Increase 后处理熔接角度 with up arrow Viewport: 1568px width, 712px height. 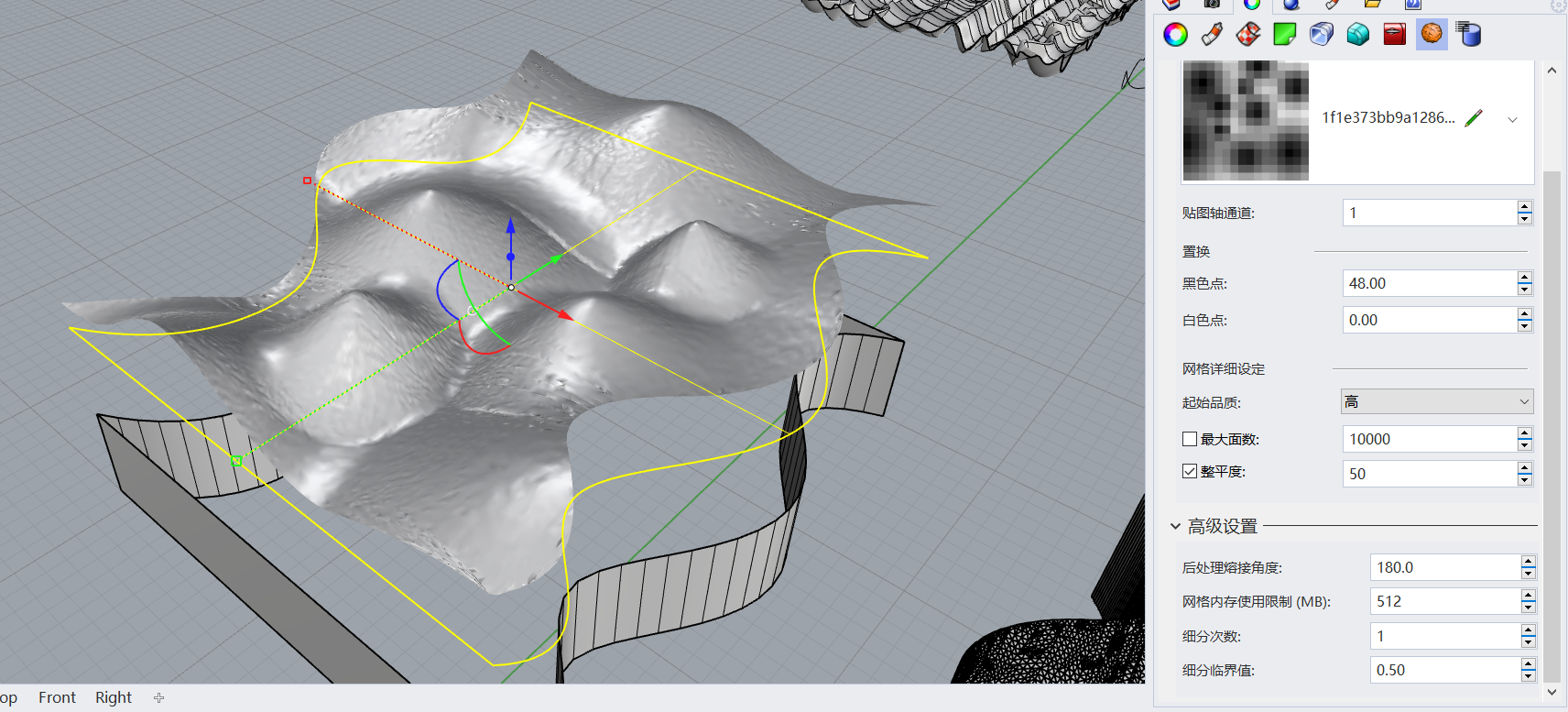[1528, 562]
